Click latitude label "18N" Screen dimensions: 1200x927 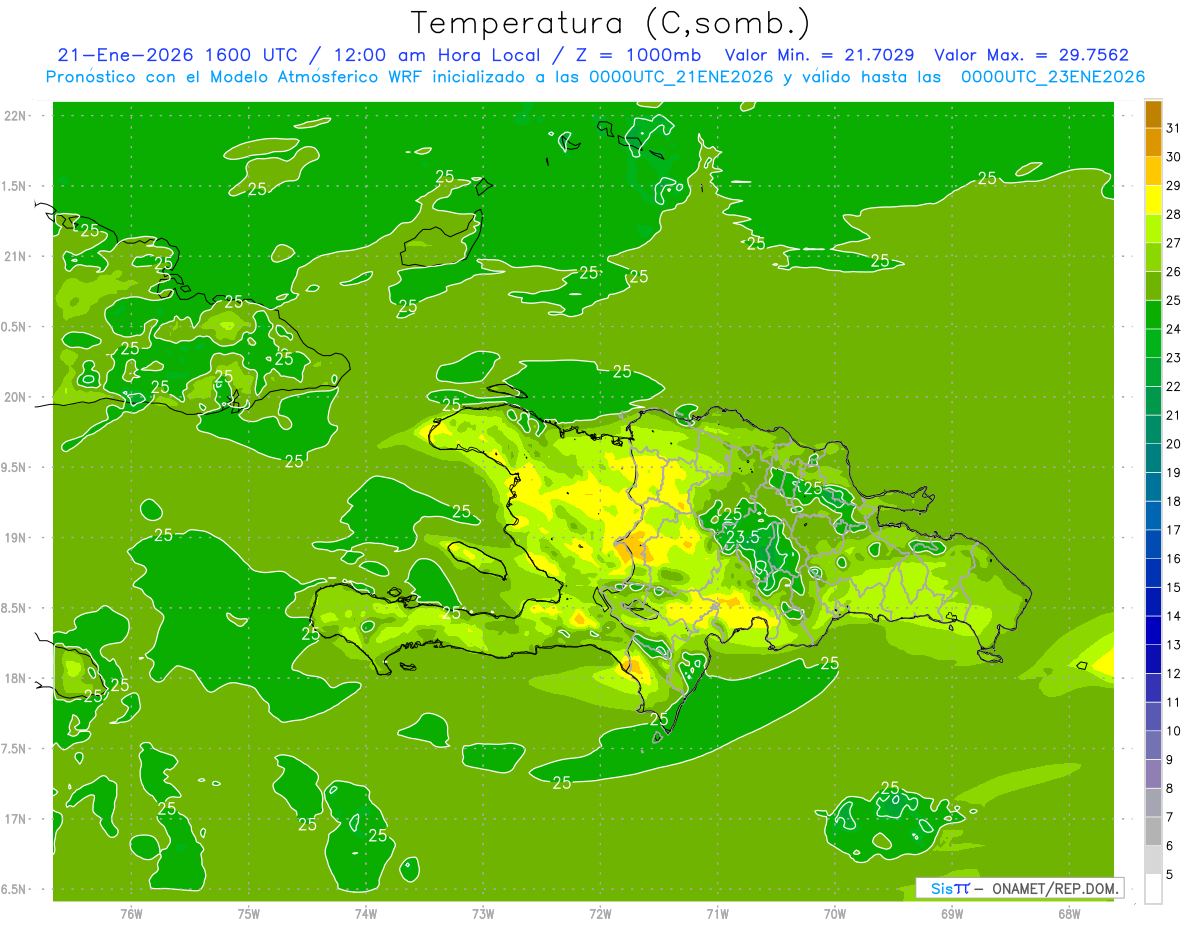(x=17, y=678)
